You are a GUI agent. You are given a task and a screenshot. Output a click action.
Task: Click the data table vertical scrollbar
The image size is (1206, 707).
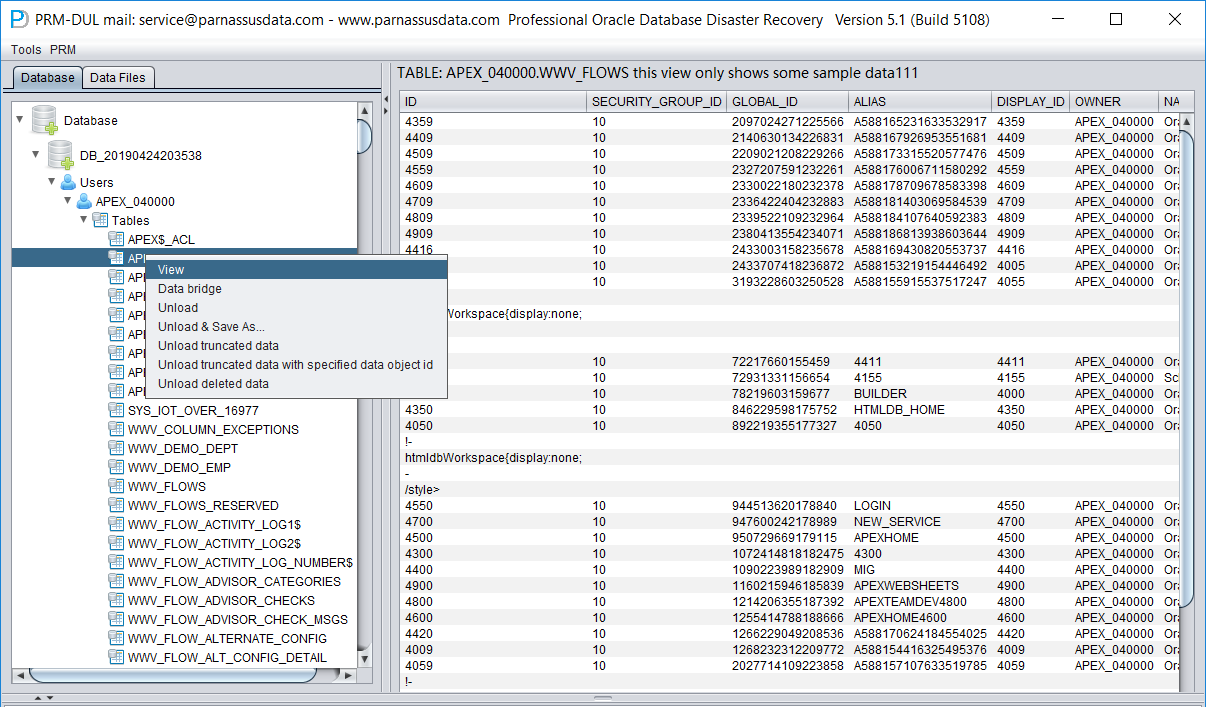1187,368
